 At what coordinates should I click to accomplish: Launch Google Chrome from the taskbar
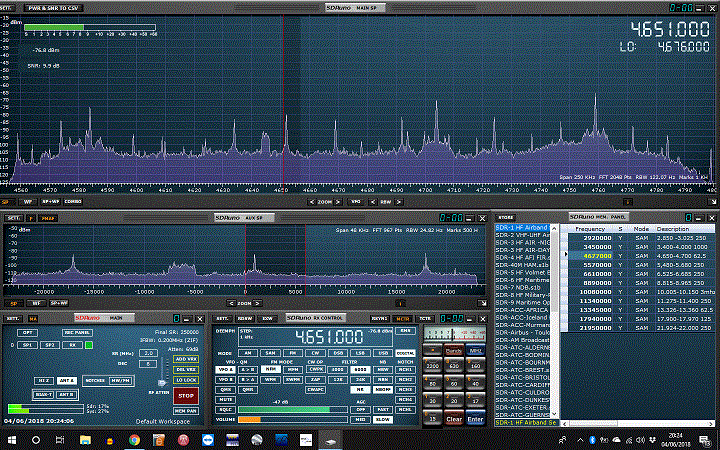pyautogui.click(x=134, y=440)
